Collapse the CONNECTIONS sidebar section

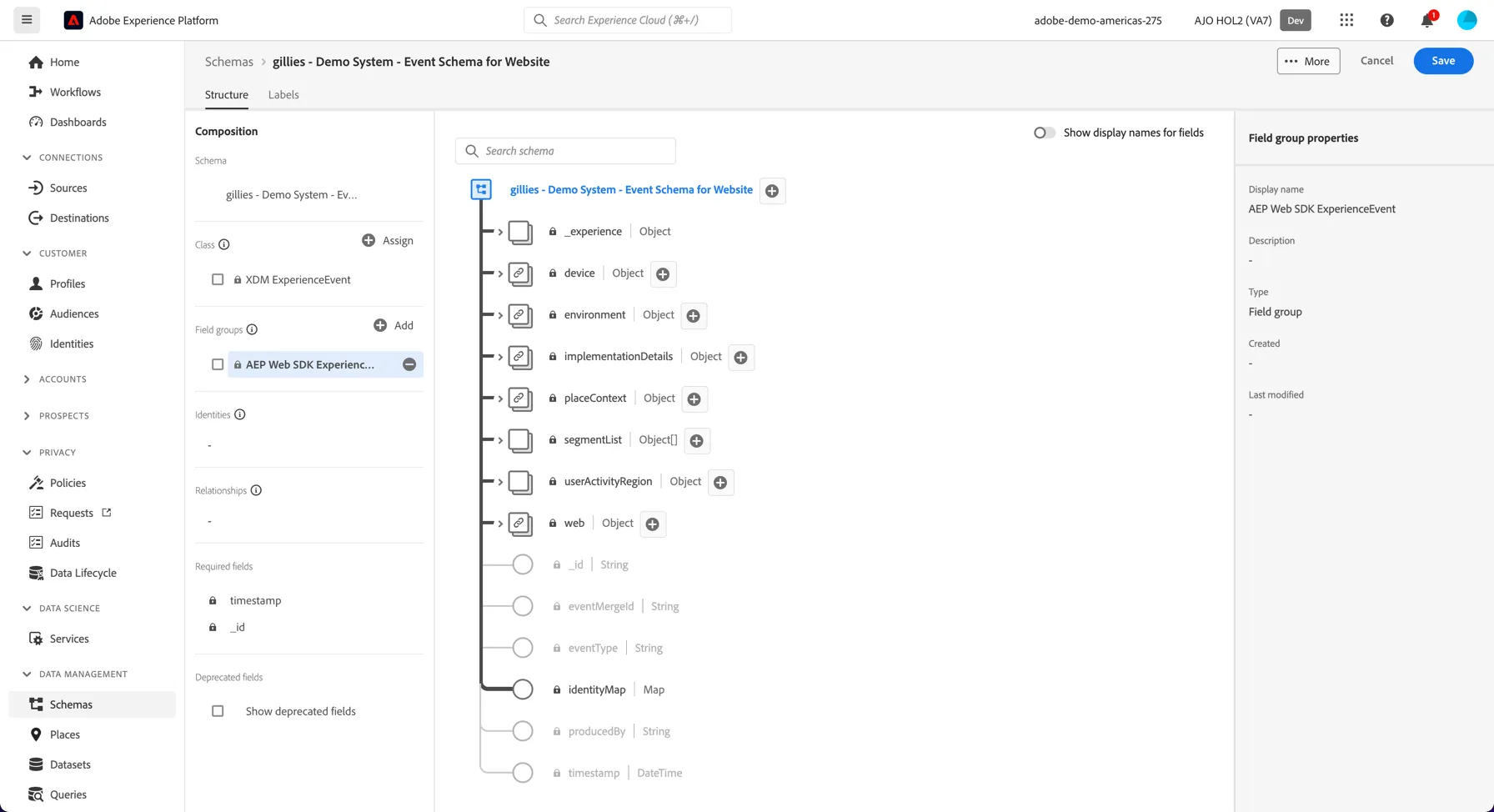(27, 157)
